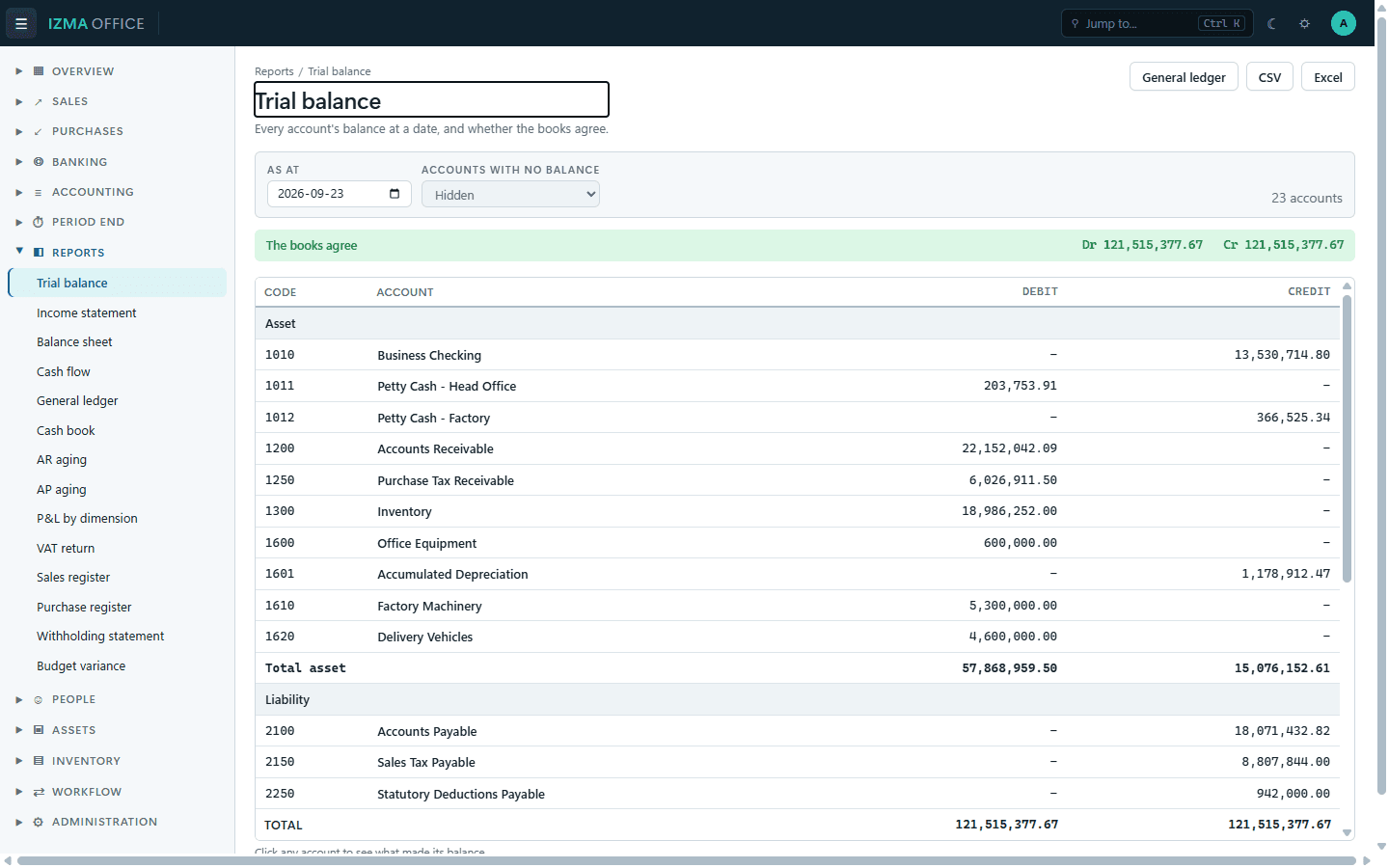Click the Assets icon
This screenshot has width=1389, height=868.
tap(39, 730)
